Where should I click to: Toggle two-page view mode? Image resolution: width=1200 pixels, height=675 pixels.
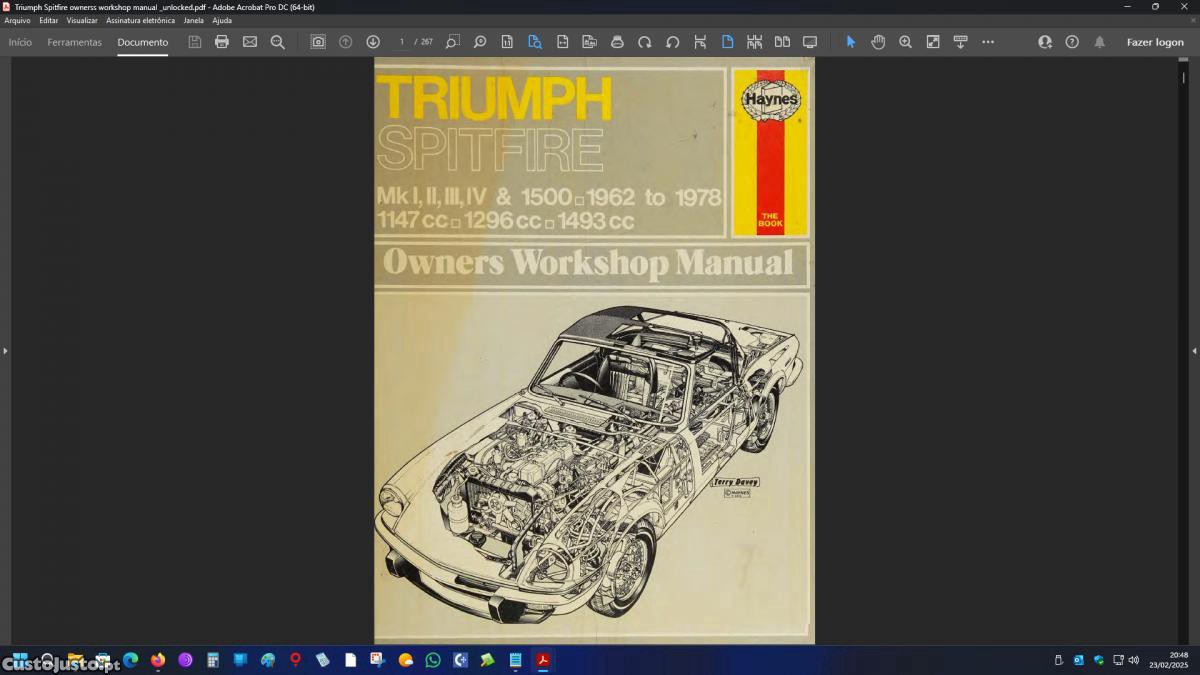pyautogui.click(x=782, y=42)
